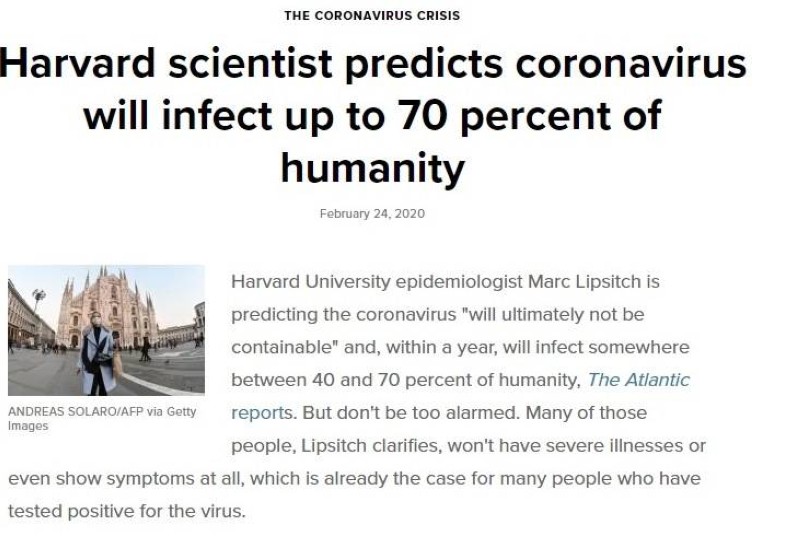Click the word "humanity" in the headline
Screen dimensions: 800x539
[x=372, y=168]
